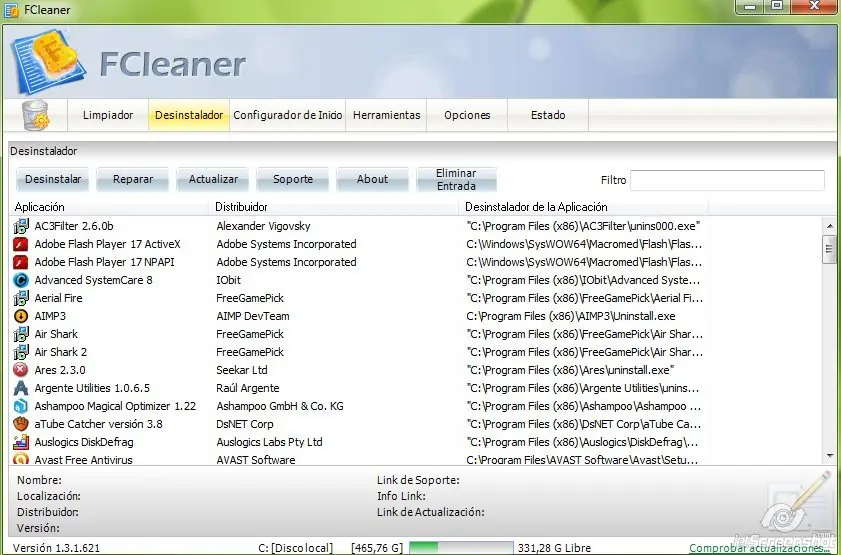Go to the Herramientas tab
The width and height of the screenshot is (841, 555).
(386, 115)
